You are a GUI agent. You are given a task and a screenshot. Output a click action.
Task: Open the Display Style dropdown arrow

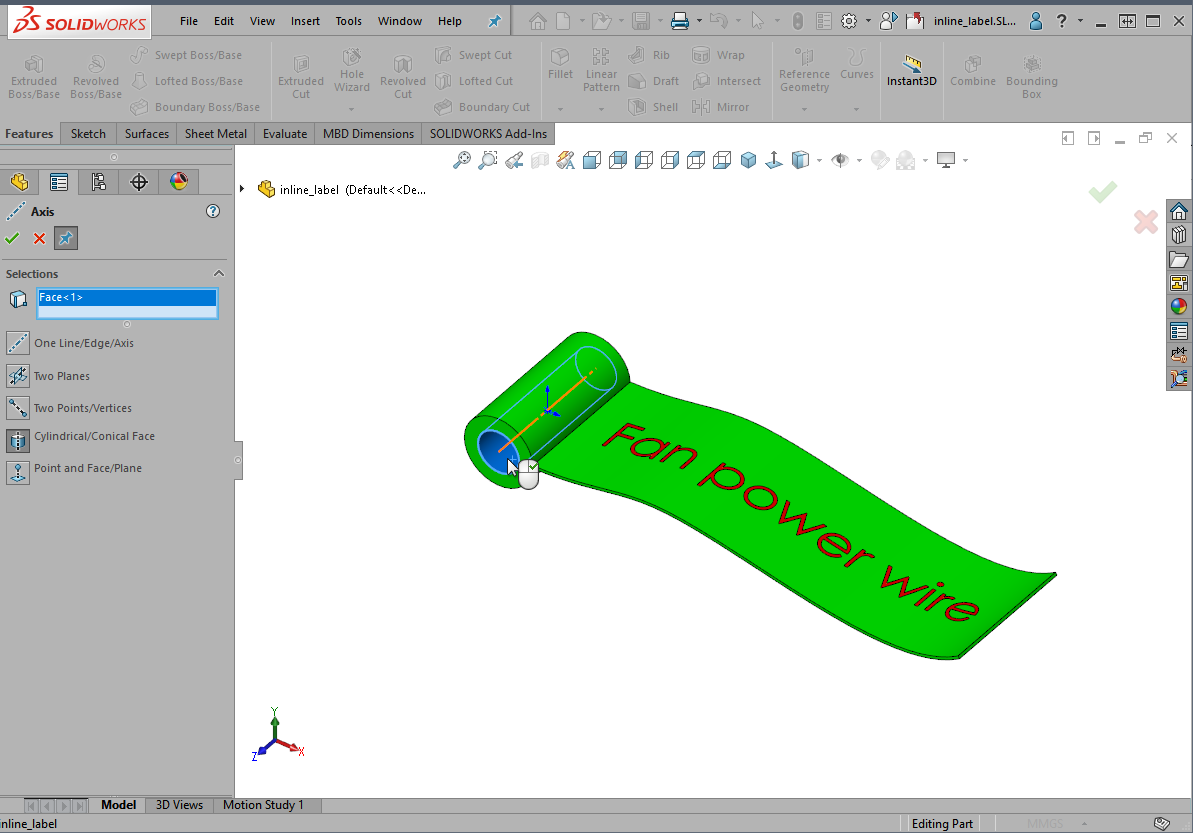tap(819, 161)
